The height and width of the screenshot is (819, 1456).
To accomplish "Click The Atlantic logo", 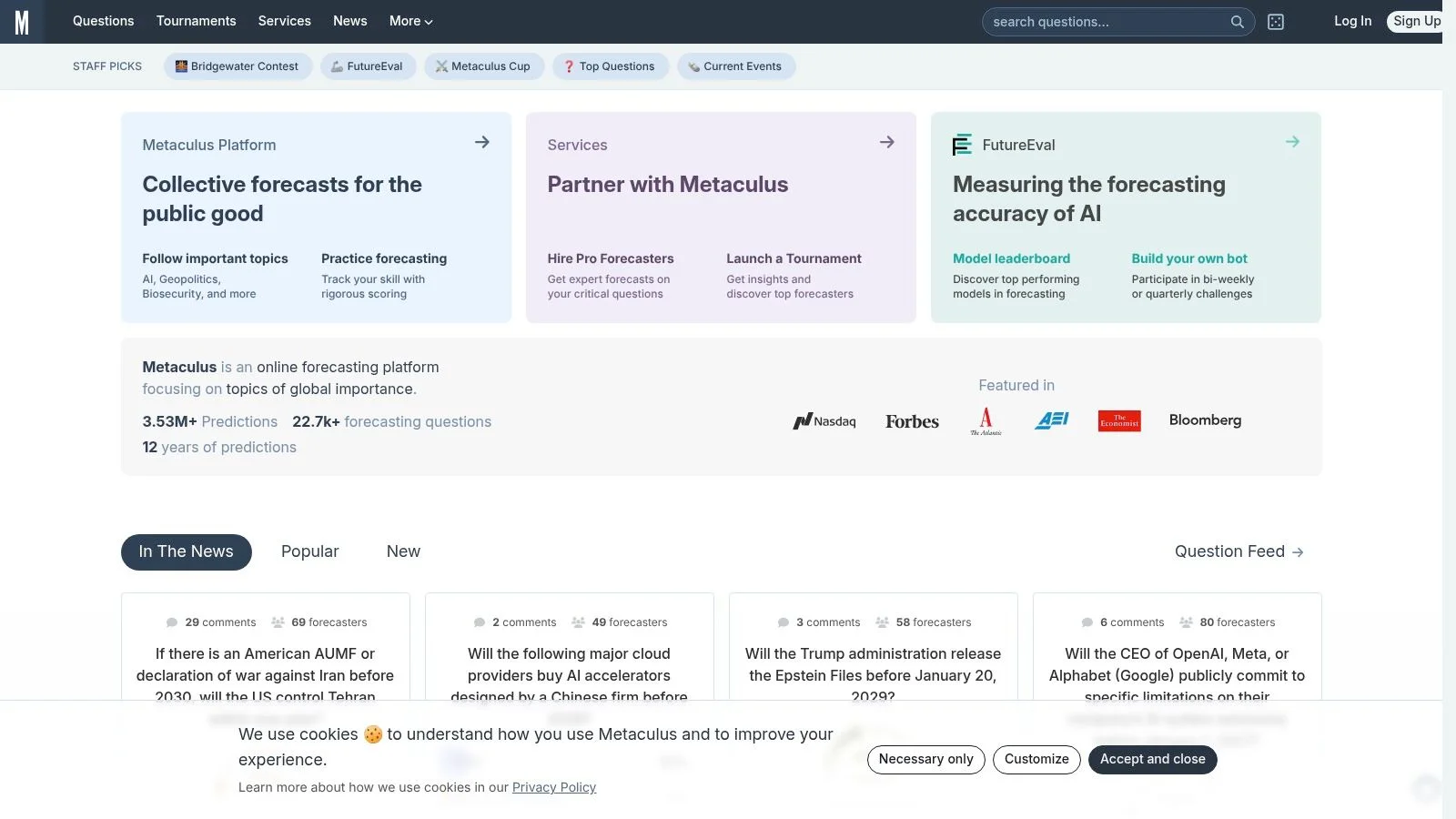I will click(x=986, y=421).
